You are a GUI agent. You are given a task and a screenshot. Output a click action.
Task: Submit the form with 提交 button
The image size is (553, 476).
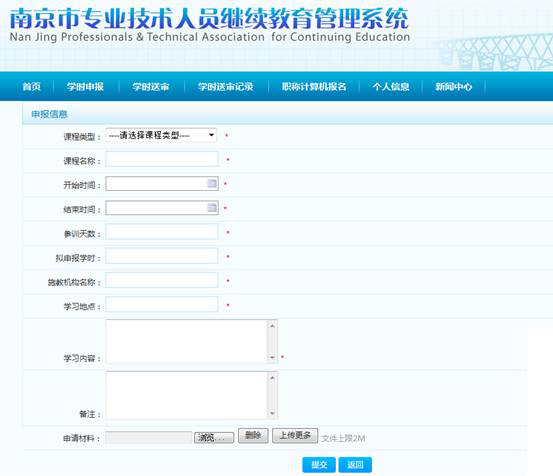319,465
